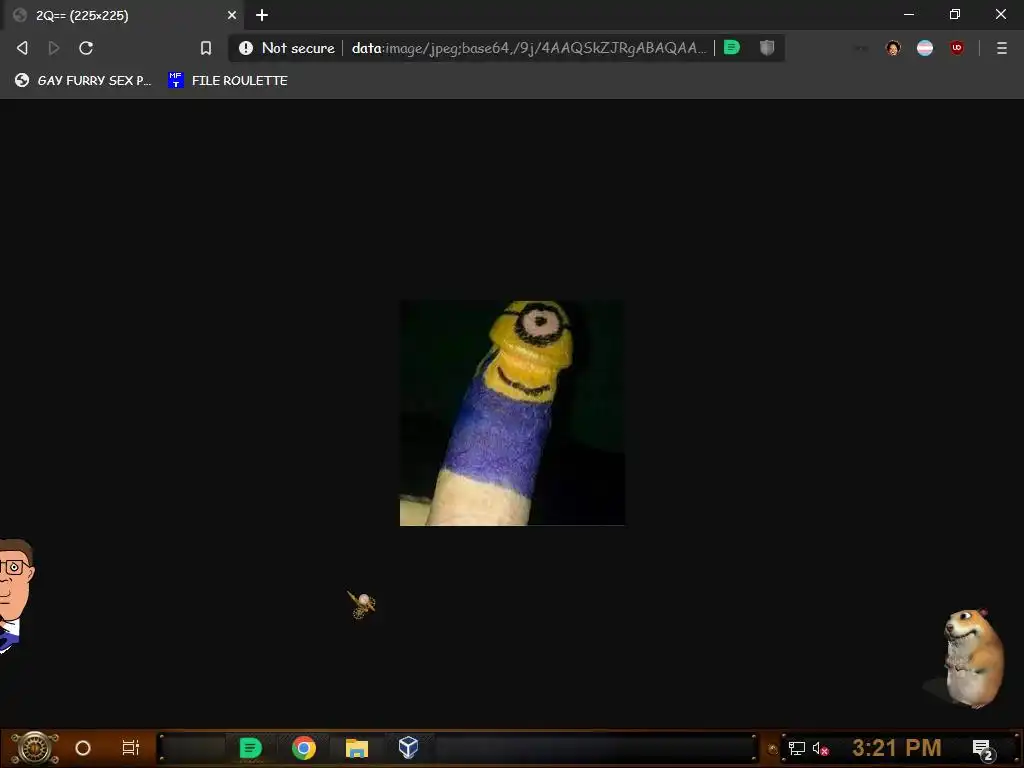
Task: Open the FILE ROULETTE bookmark
Action: 227,80
